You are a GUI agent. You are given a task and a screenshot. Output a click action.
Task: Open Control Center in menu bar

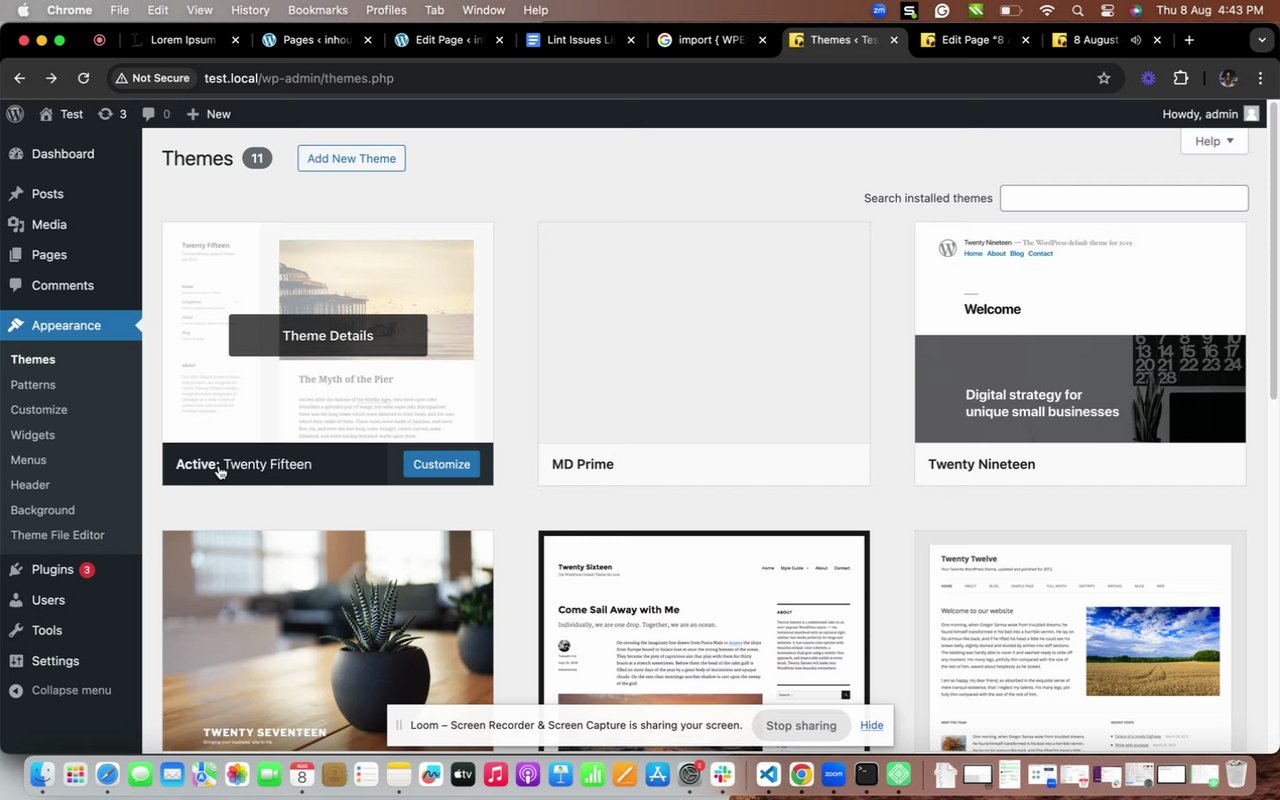(1106, 10)
